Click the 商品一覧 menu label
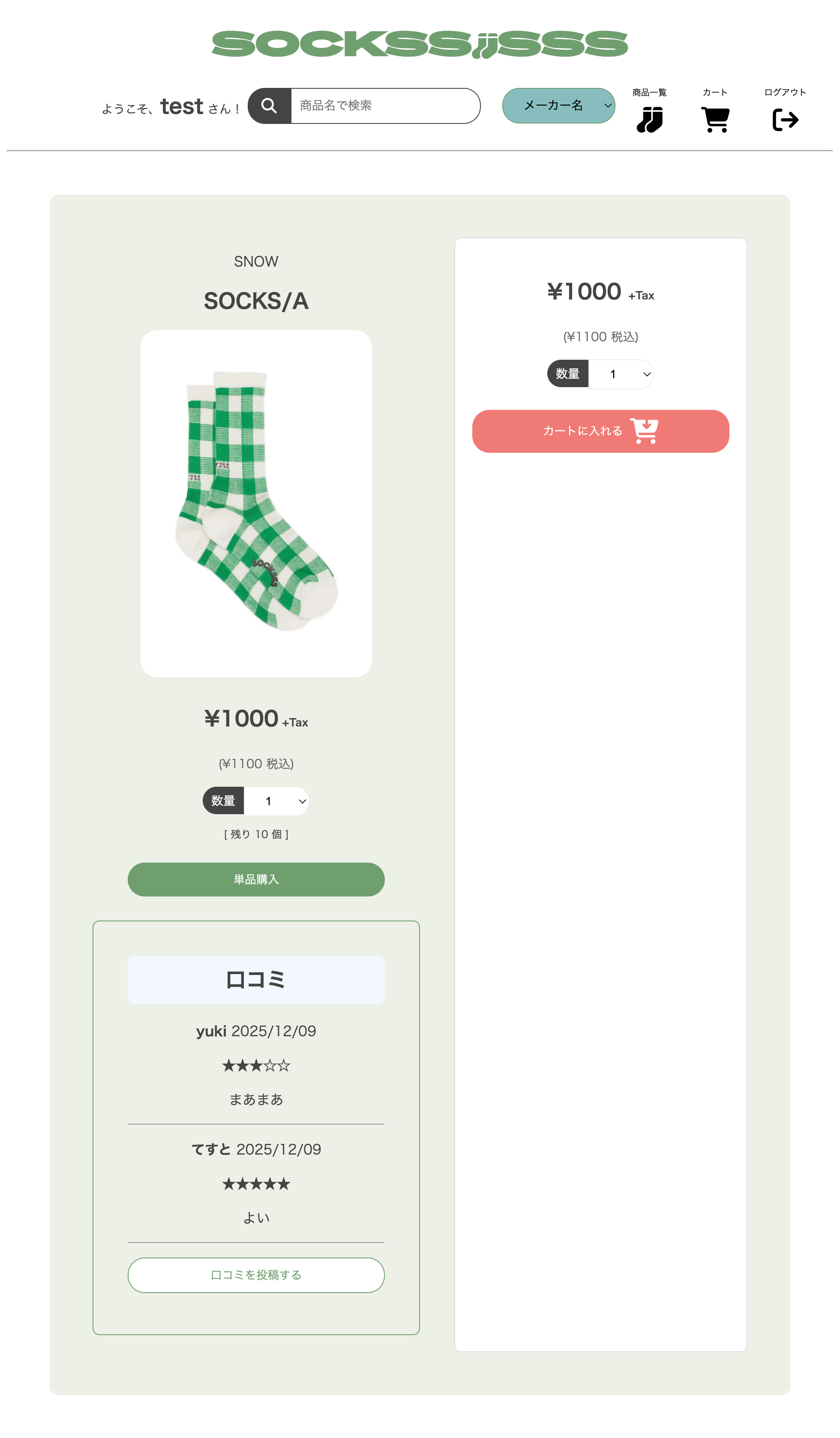Screen dimensions: 840x1438 pos(650,93)
